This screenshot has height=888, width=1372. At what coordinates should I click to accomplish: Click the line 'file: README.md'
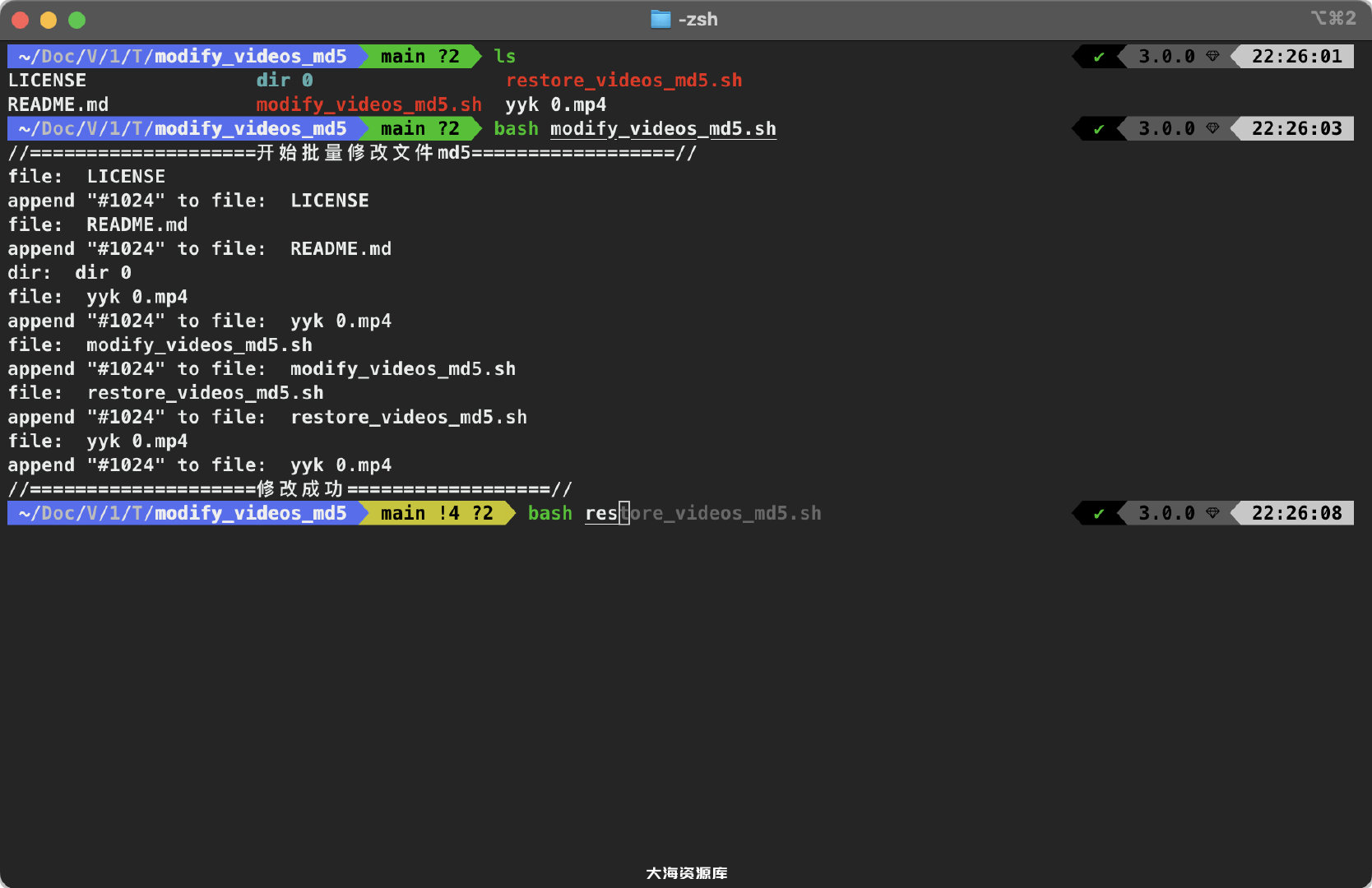pyautogui.click(x=98, y=225)
